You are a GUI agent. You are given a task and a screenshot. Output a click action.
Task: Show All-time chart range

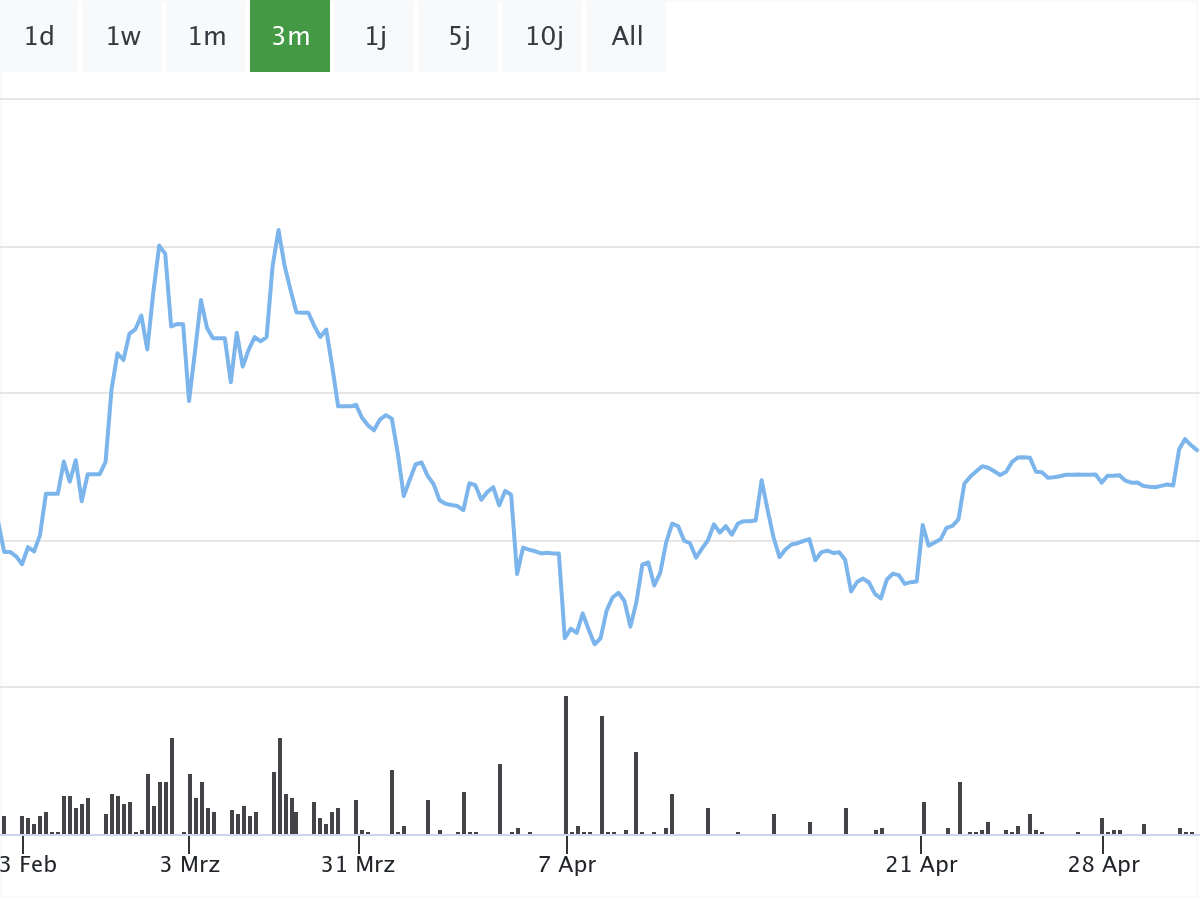pos(627,37)
